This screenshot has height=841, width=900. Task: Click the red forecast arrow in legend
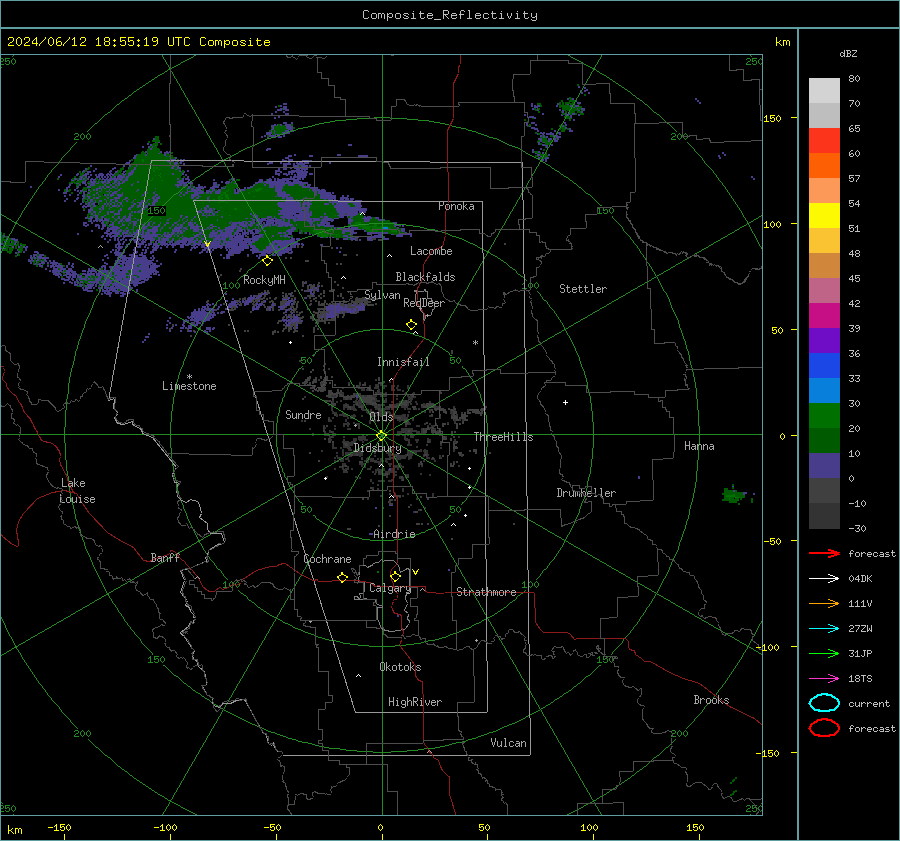point(824,553)
